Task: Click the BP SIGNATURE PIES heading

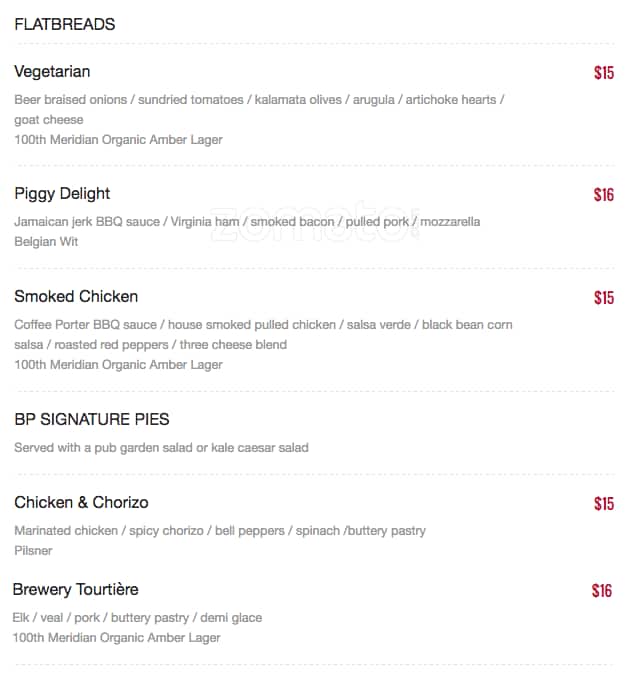Action: pyautogui.click(x=91, y=419)
